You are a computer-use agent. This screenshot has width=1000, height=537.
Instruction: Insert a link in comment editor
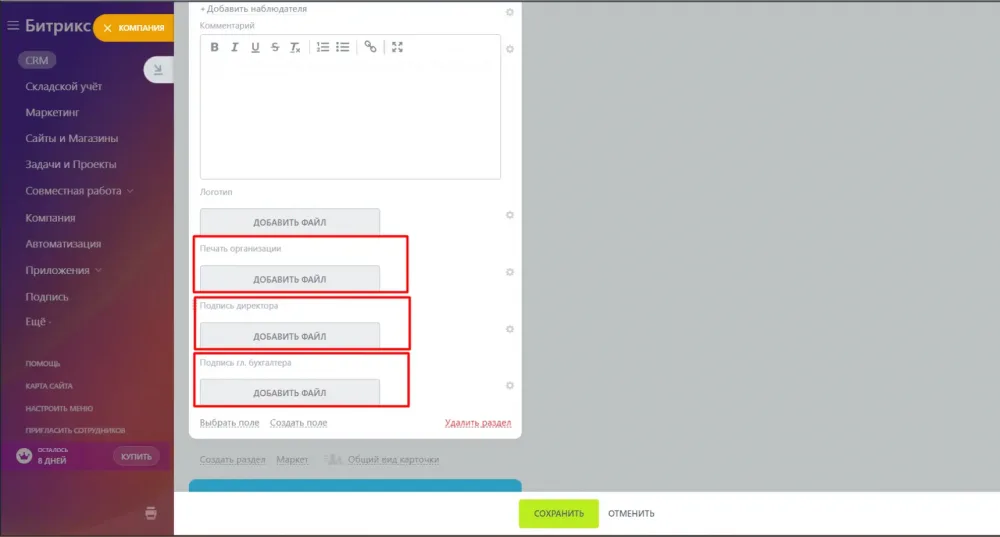pos(371,47)
